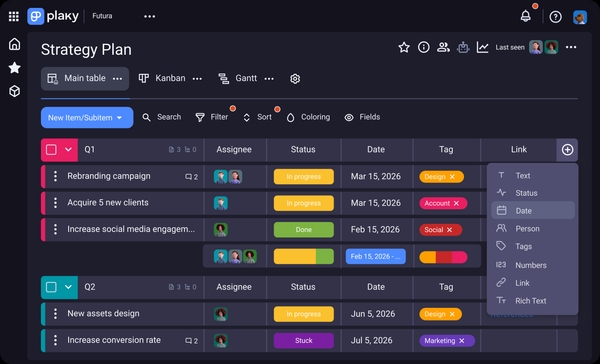Open Kanban tab options dots
This screenshot has height=364, width=600.
[x=197, y=78]
